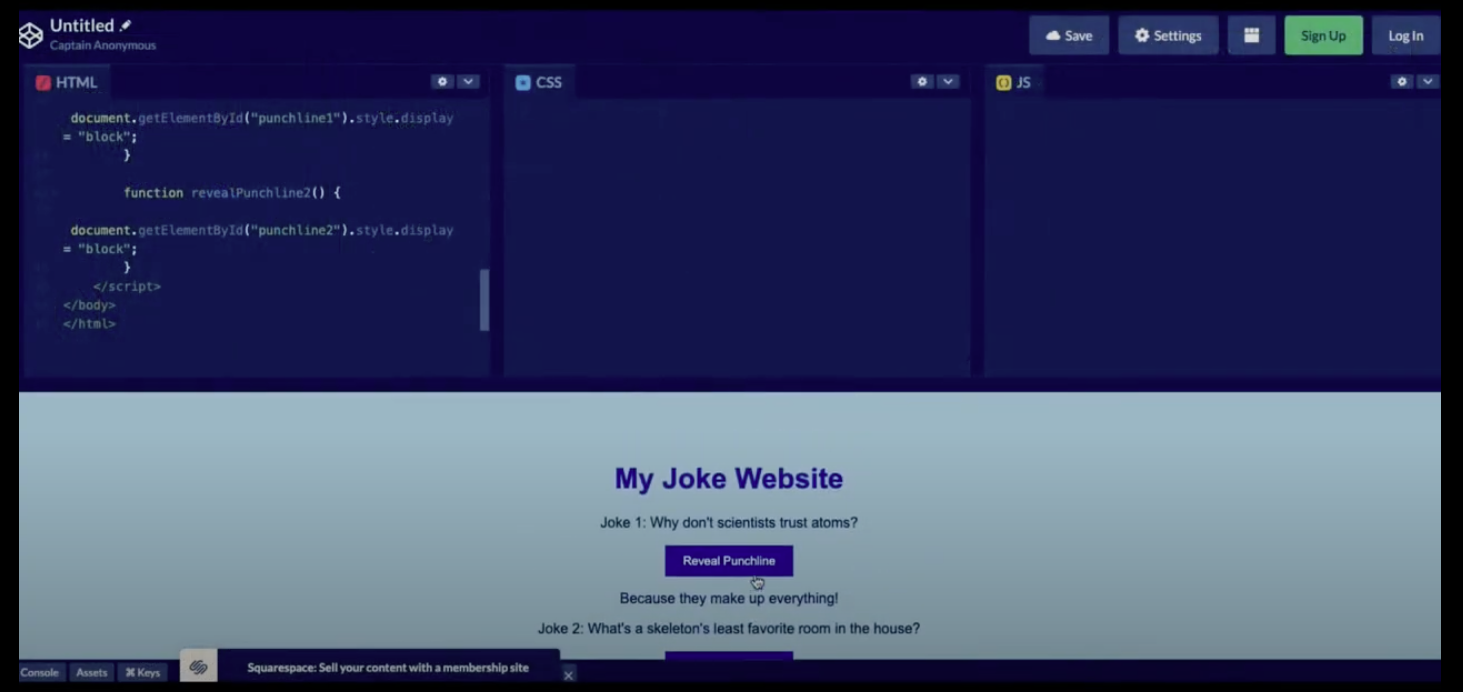1463x692 pixels.
Task: Edit the pen title with pencil icon
Action: click(126, 26)
